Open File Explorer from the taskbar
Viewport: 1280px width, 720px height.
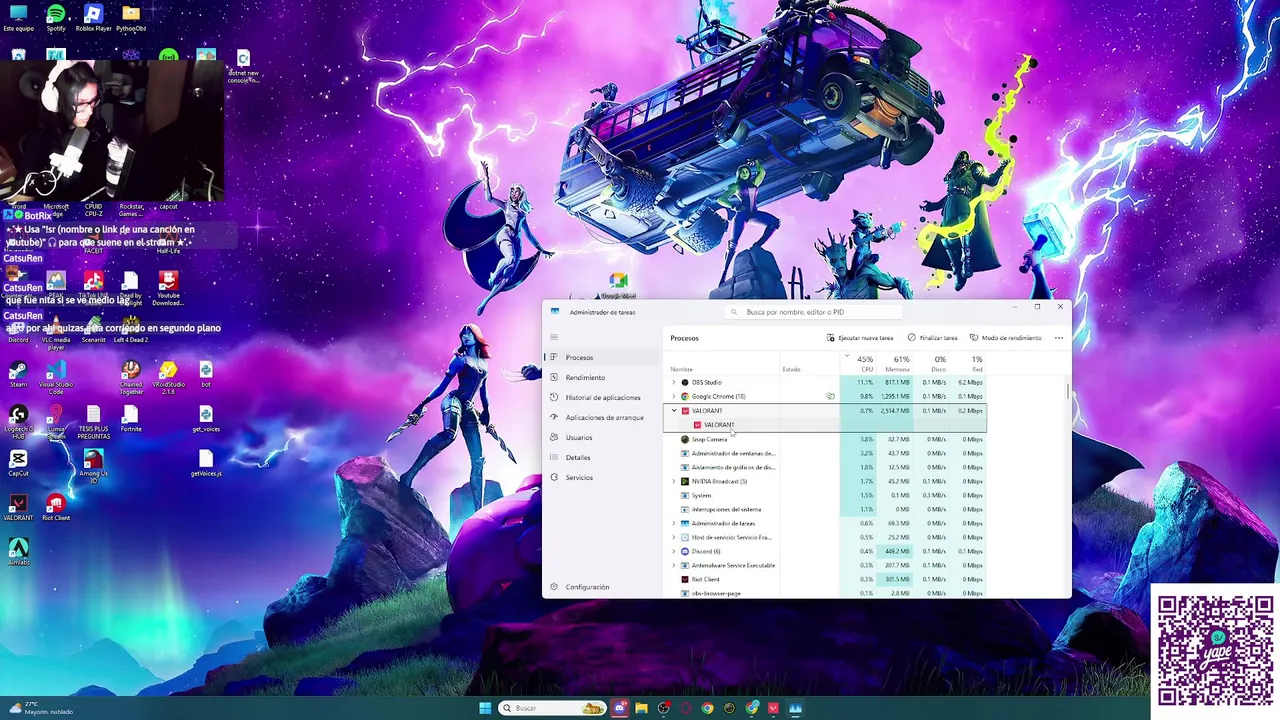point(641,708)
